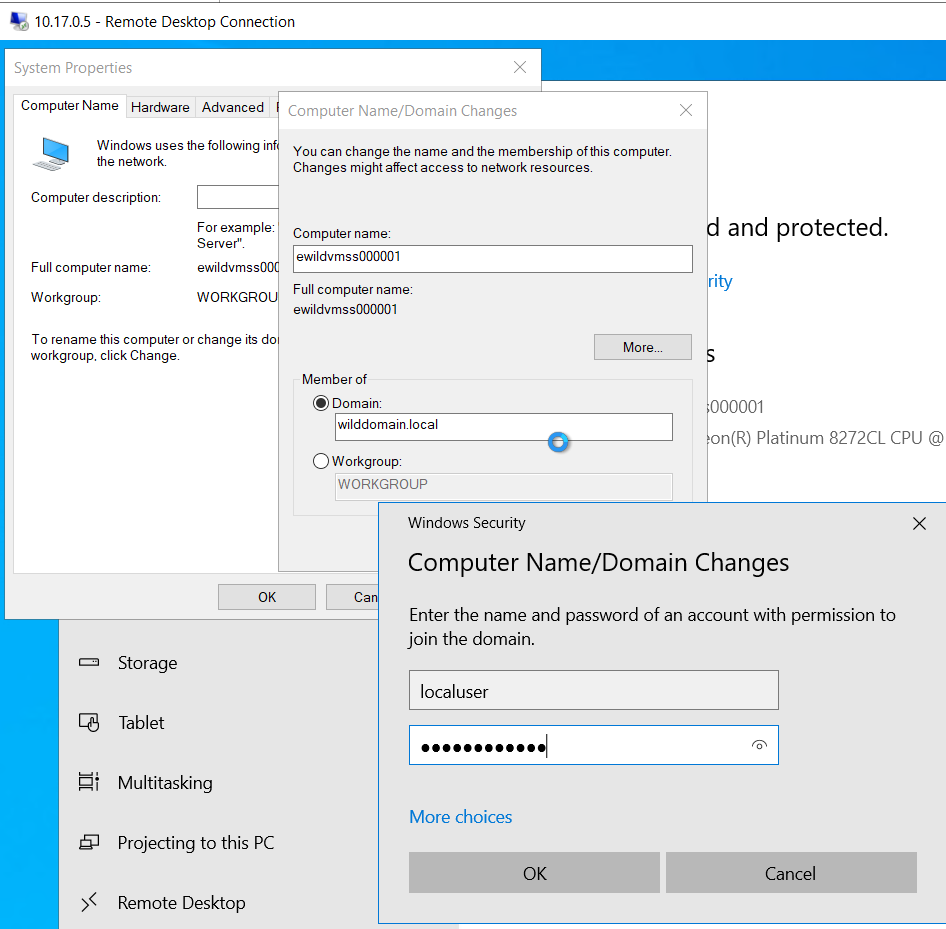Select the Multitasking settings label

(x=165, y=782)
